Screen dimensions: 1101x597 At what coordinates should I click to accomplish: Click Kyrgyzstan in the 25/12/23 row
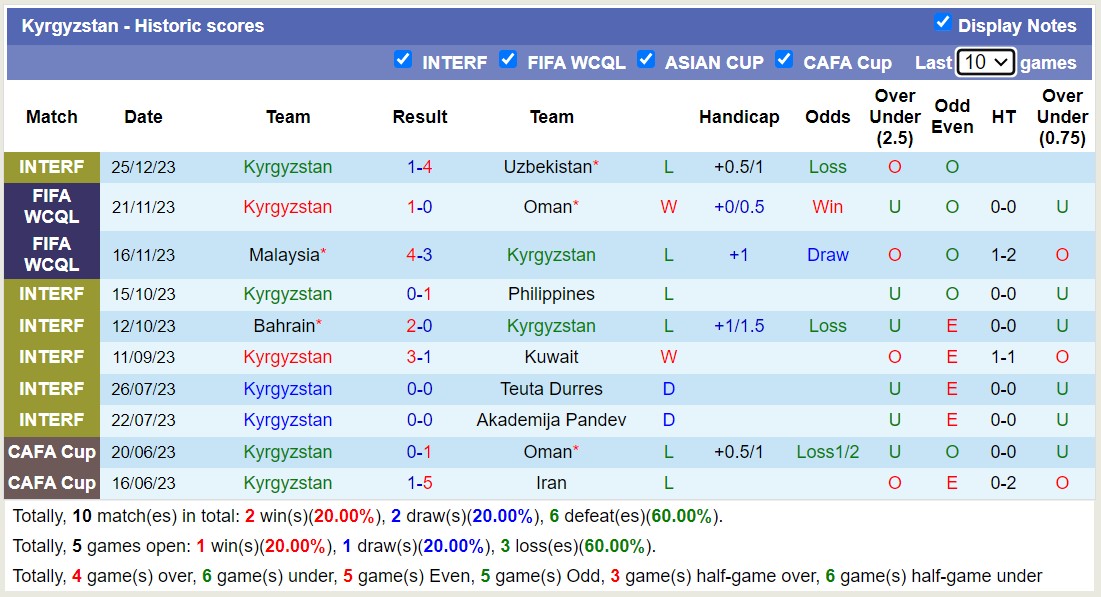(287, 166)
